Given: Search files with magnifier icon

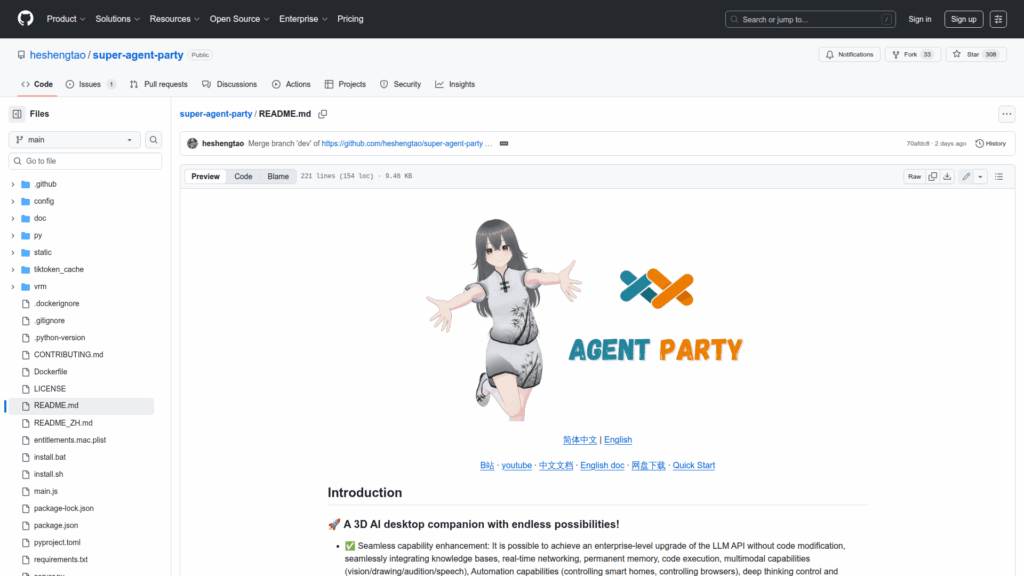Looking at the screenshot, I should click(154, 140).
